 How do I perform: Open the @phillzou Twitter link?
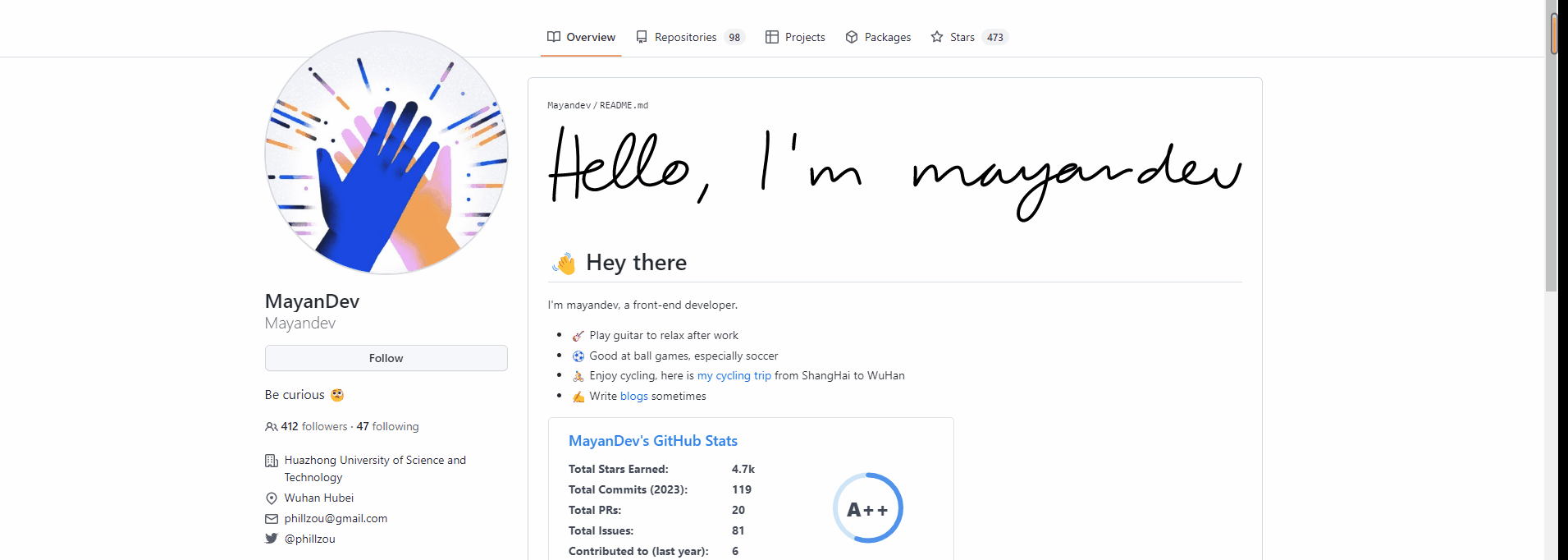310,539
